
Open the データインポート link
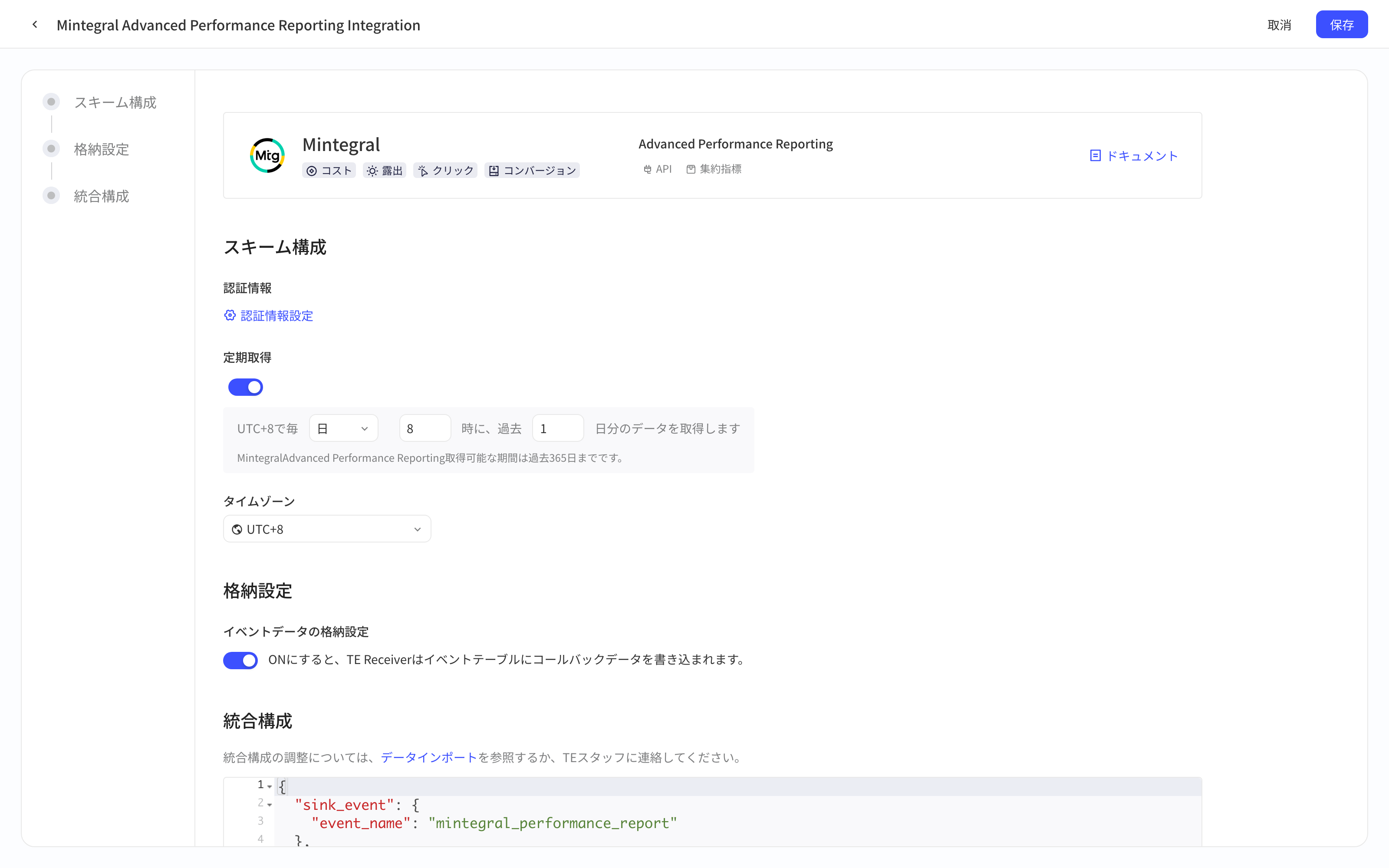click(x=429, y=757)
